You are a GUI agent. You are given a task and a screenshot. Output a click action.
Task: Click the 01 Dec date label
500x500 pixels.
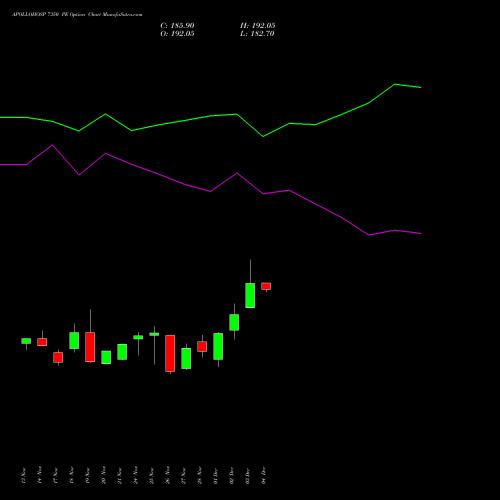(216, 475)
